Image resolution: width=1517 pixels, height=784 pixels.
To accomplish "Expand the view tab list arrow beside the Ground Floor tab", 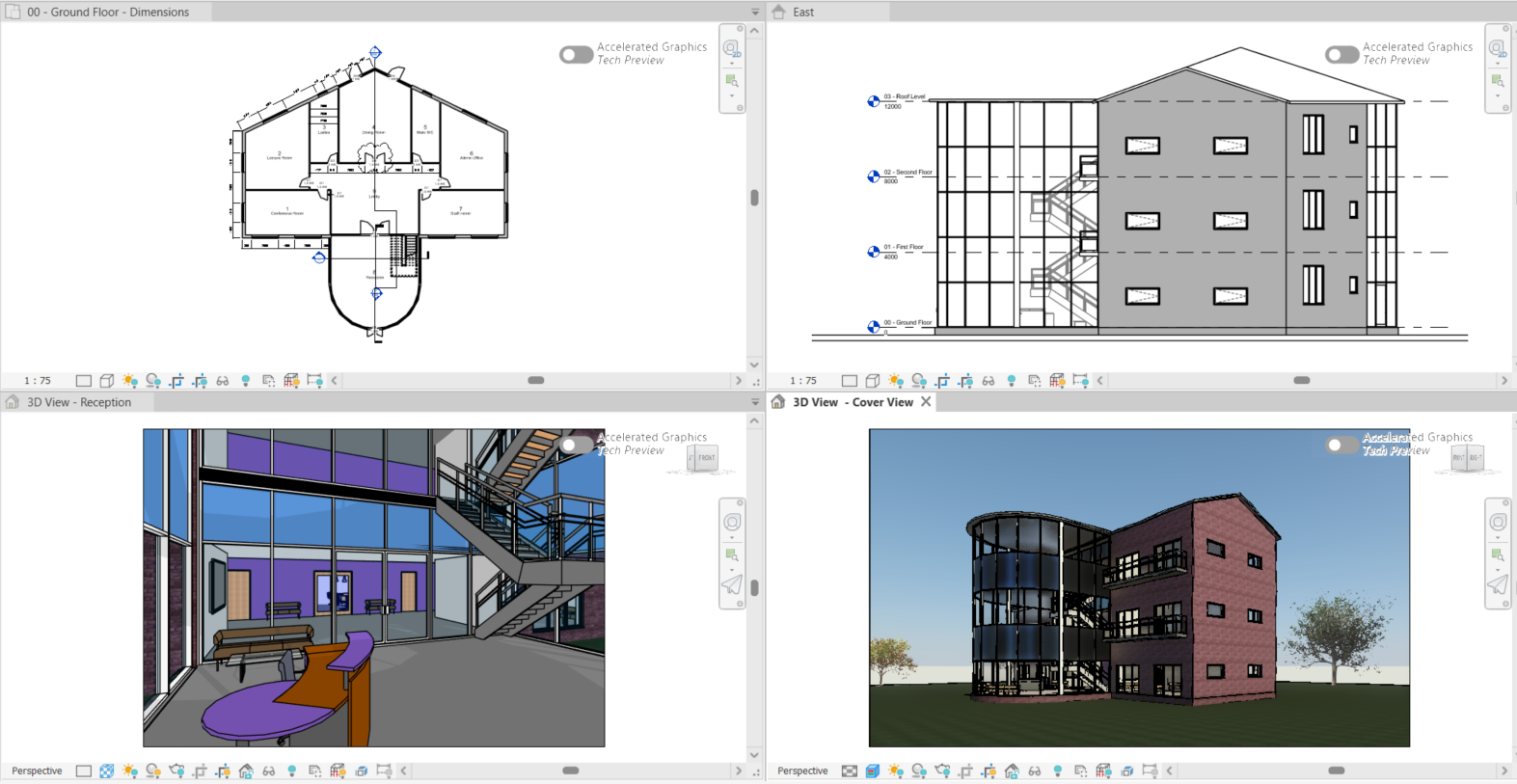I will coord(755,12).
